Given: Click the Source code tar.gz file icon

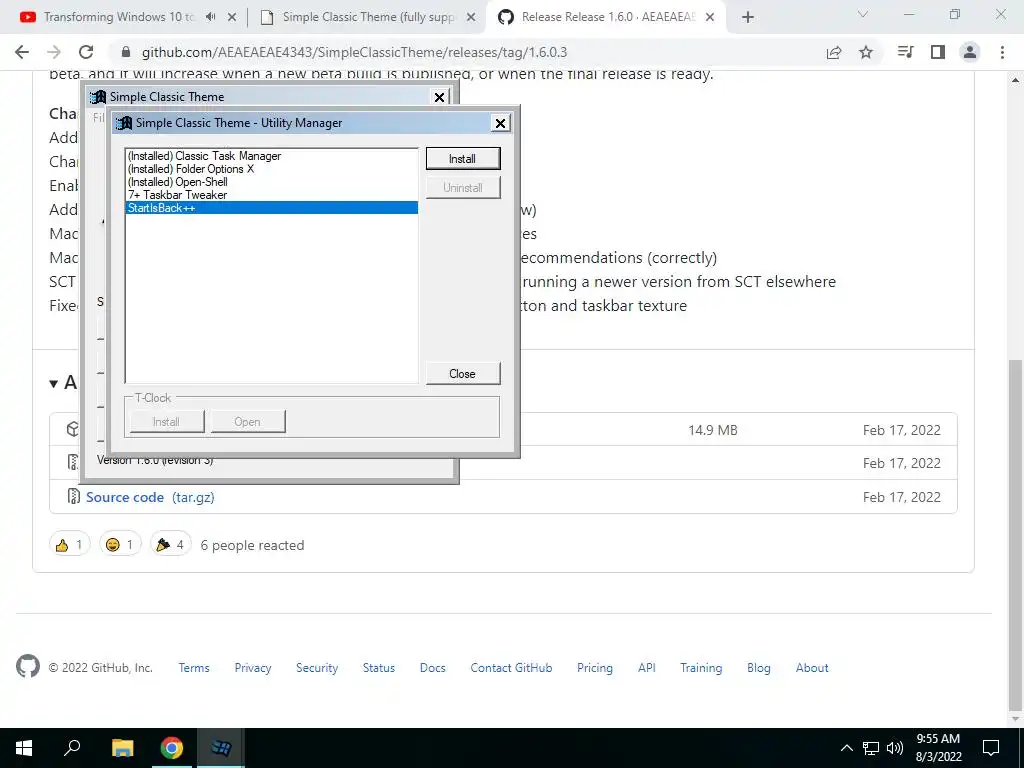Looking at the screenshot, I should (x=74, y=496).
